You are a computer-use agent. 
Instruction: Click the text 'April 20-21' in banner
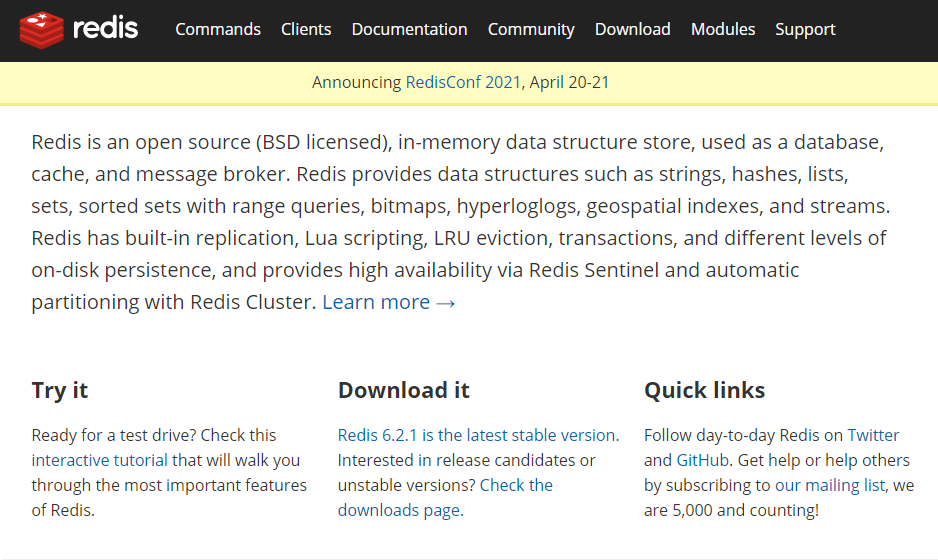[569, 82]
